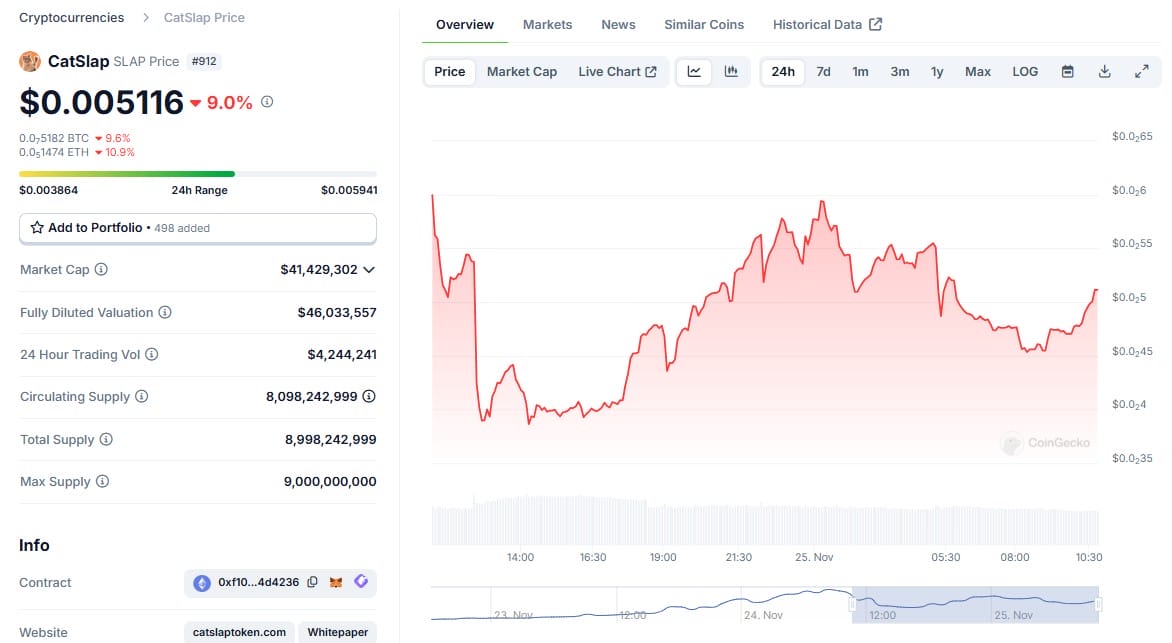The width and height of the screenshot is (1172, 643).
Task: Click MetaMask fox icon in contract
Action: [337, 582]
